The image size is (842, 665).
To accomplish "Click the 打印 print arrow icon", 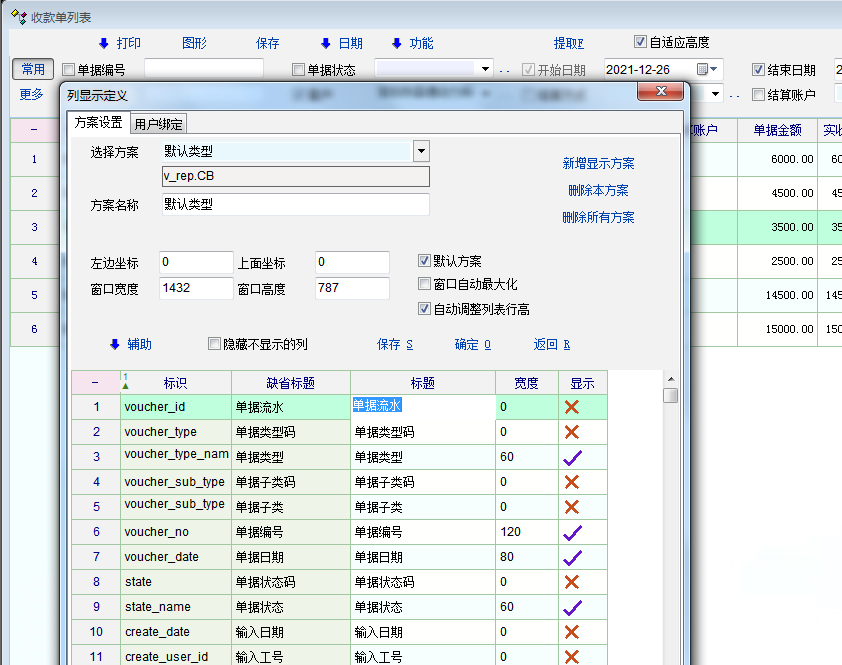I will coord(103,43).
